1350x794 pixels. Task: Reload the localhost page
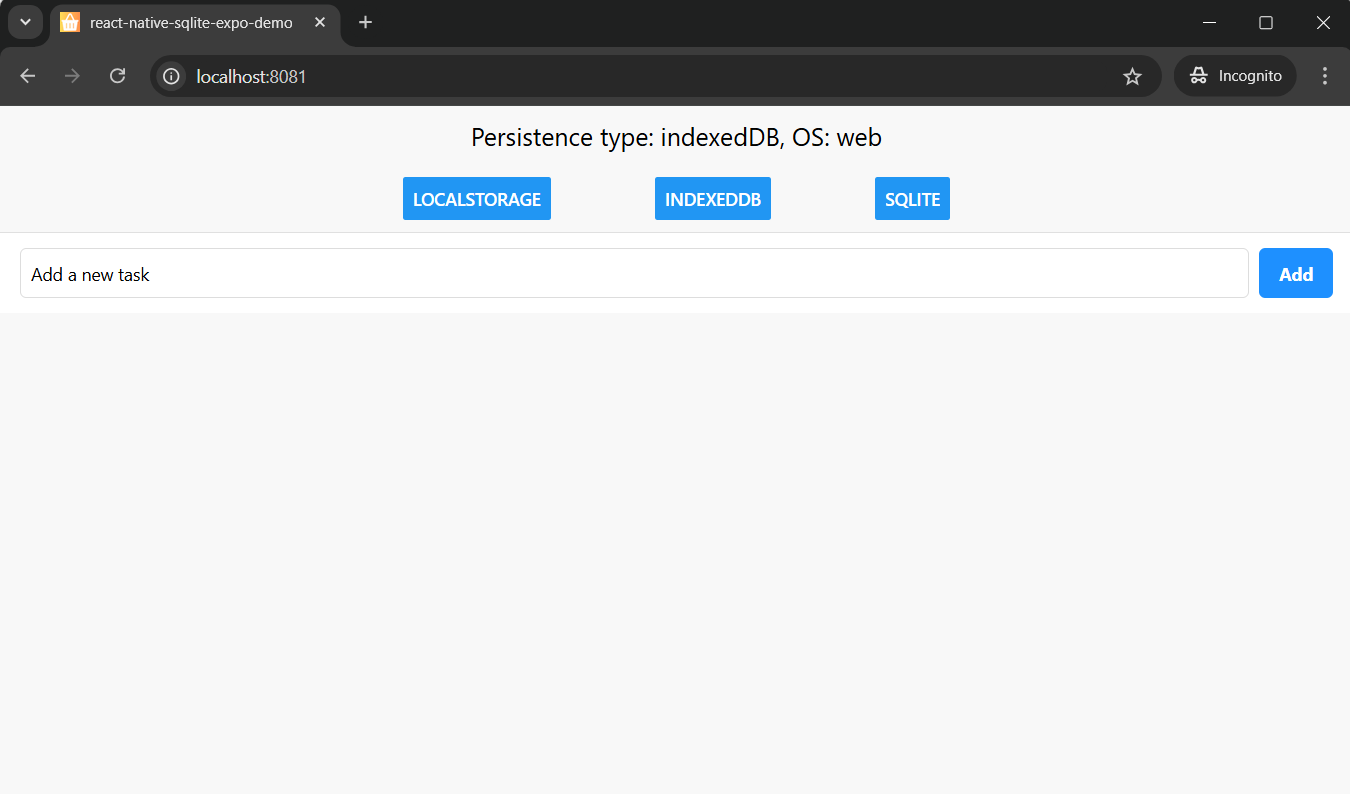pyautogui.click(x=117, y=76)
